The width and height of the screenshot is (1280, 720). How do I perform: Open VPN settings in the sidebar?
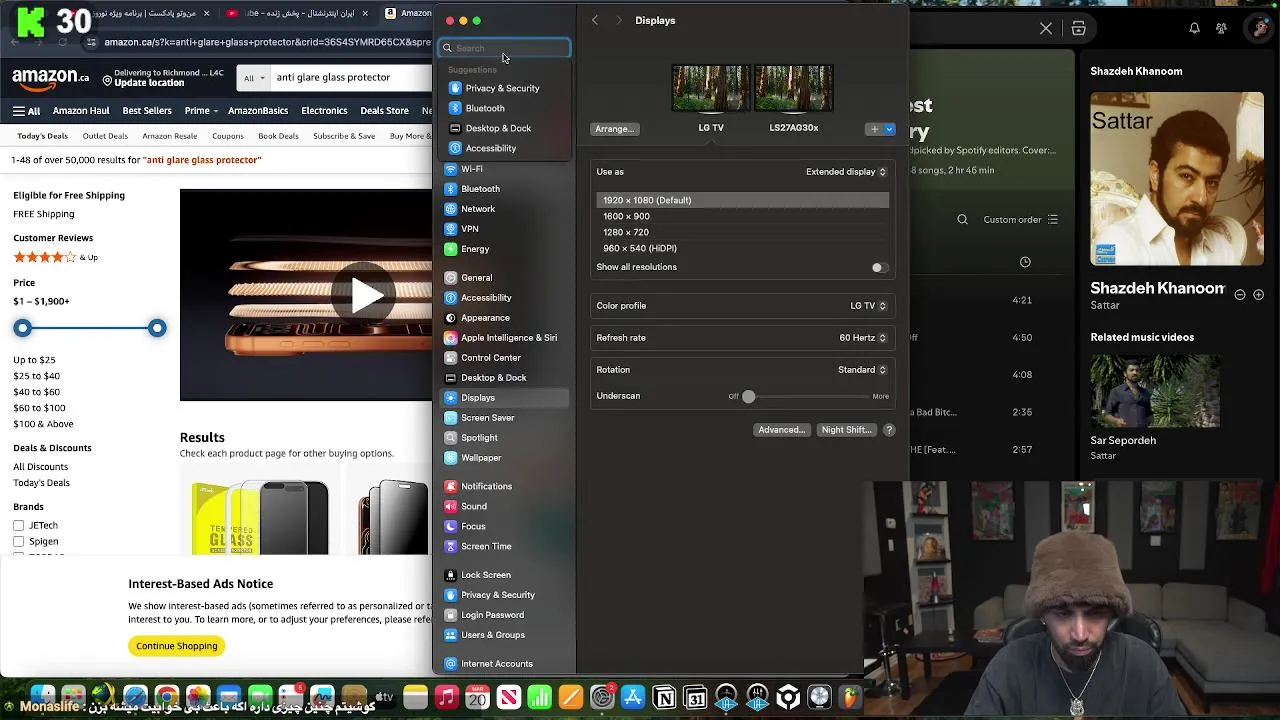click(505, 229)
